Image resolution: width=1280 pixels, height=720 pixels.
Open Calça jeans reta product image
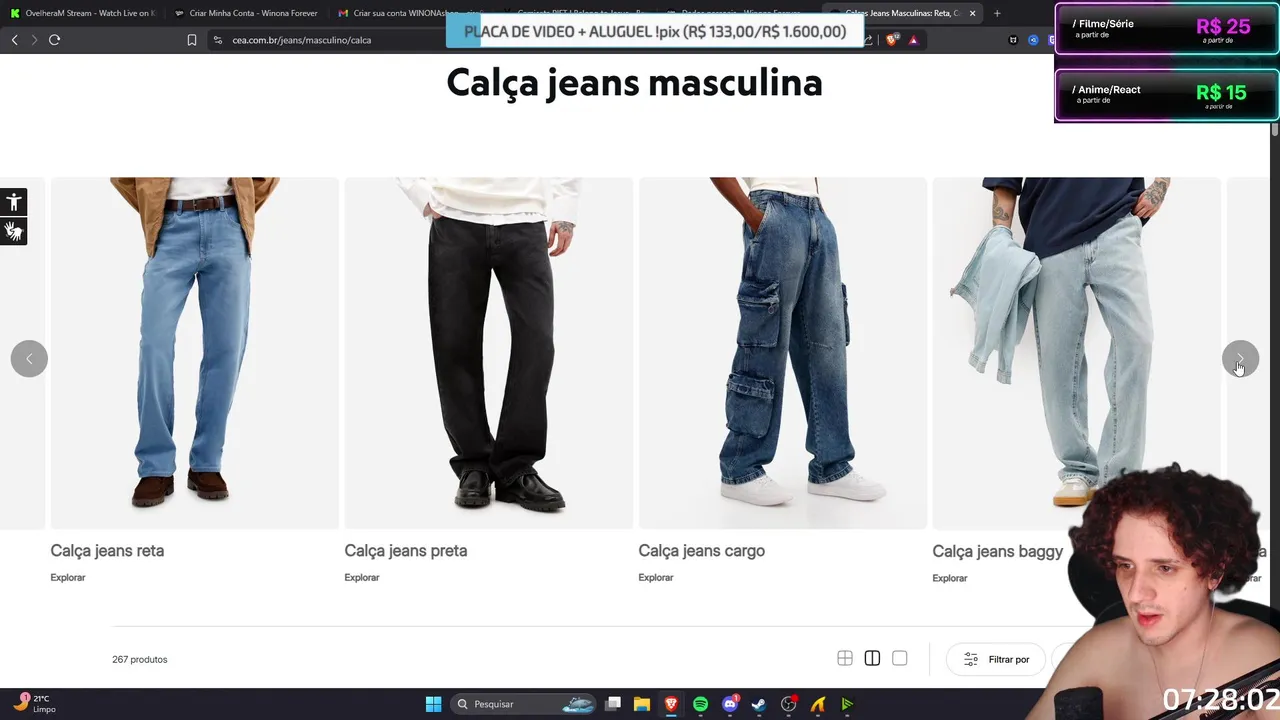[x=195, y=353]
